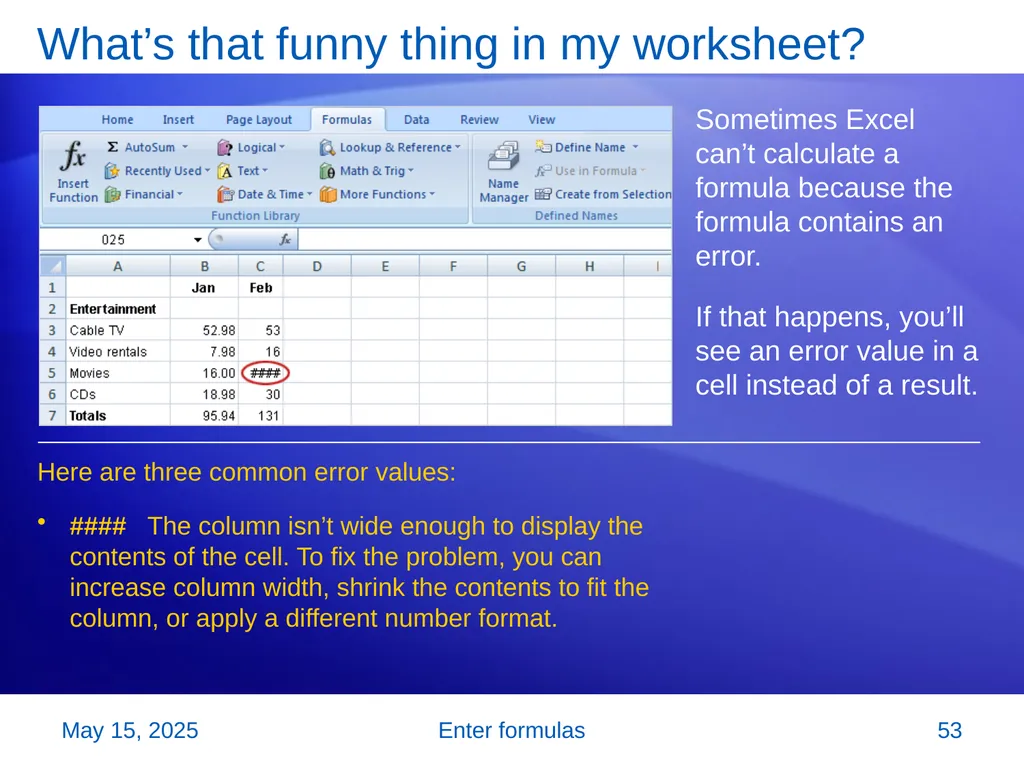Click the cell with value 16.00
Screen dimensions: 1024x768
[x=204, y=373]
